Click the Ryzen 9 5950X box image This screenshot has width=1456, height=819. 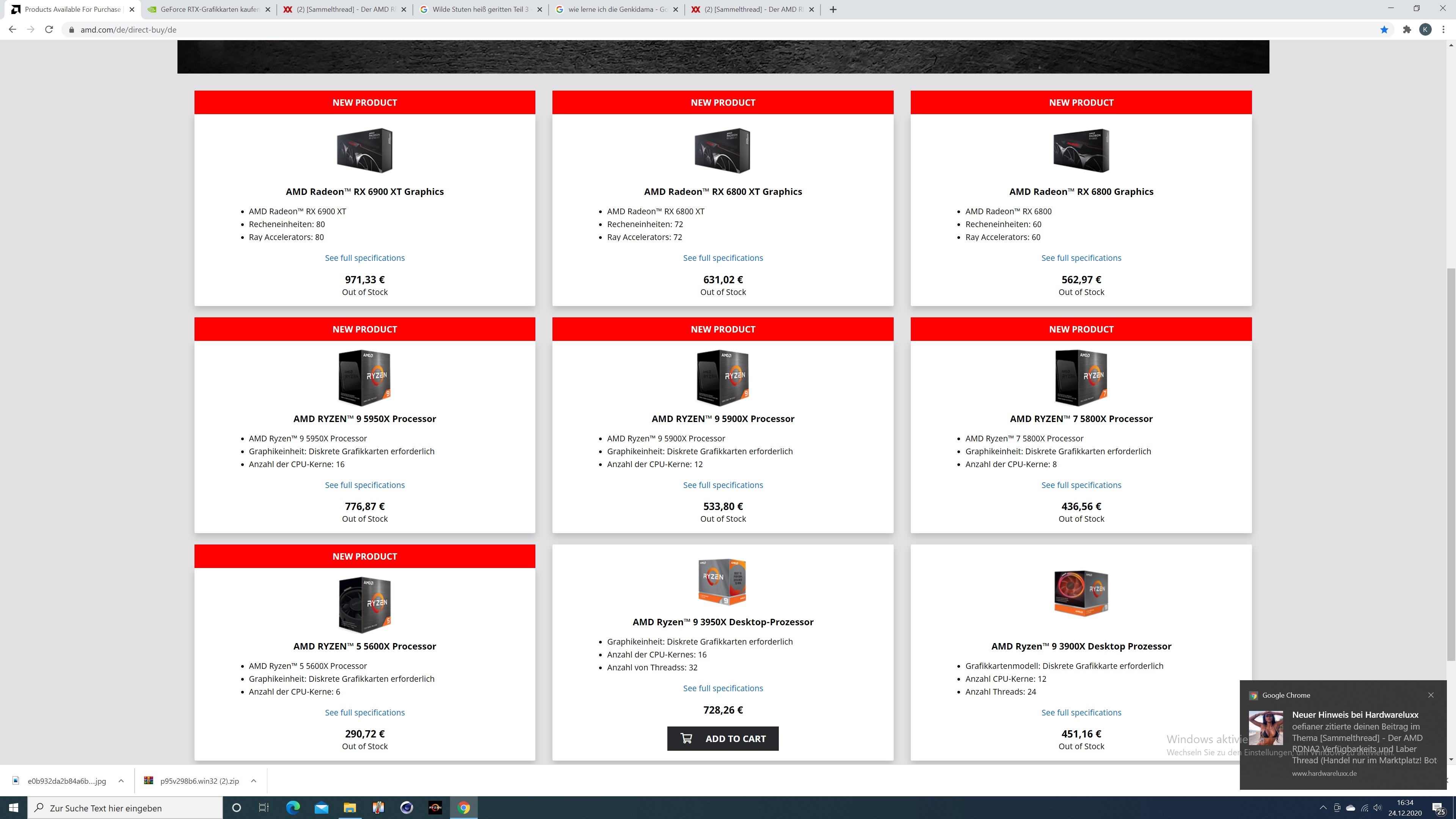364,378
